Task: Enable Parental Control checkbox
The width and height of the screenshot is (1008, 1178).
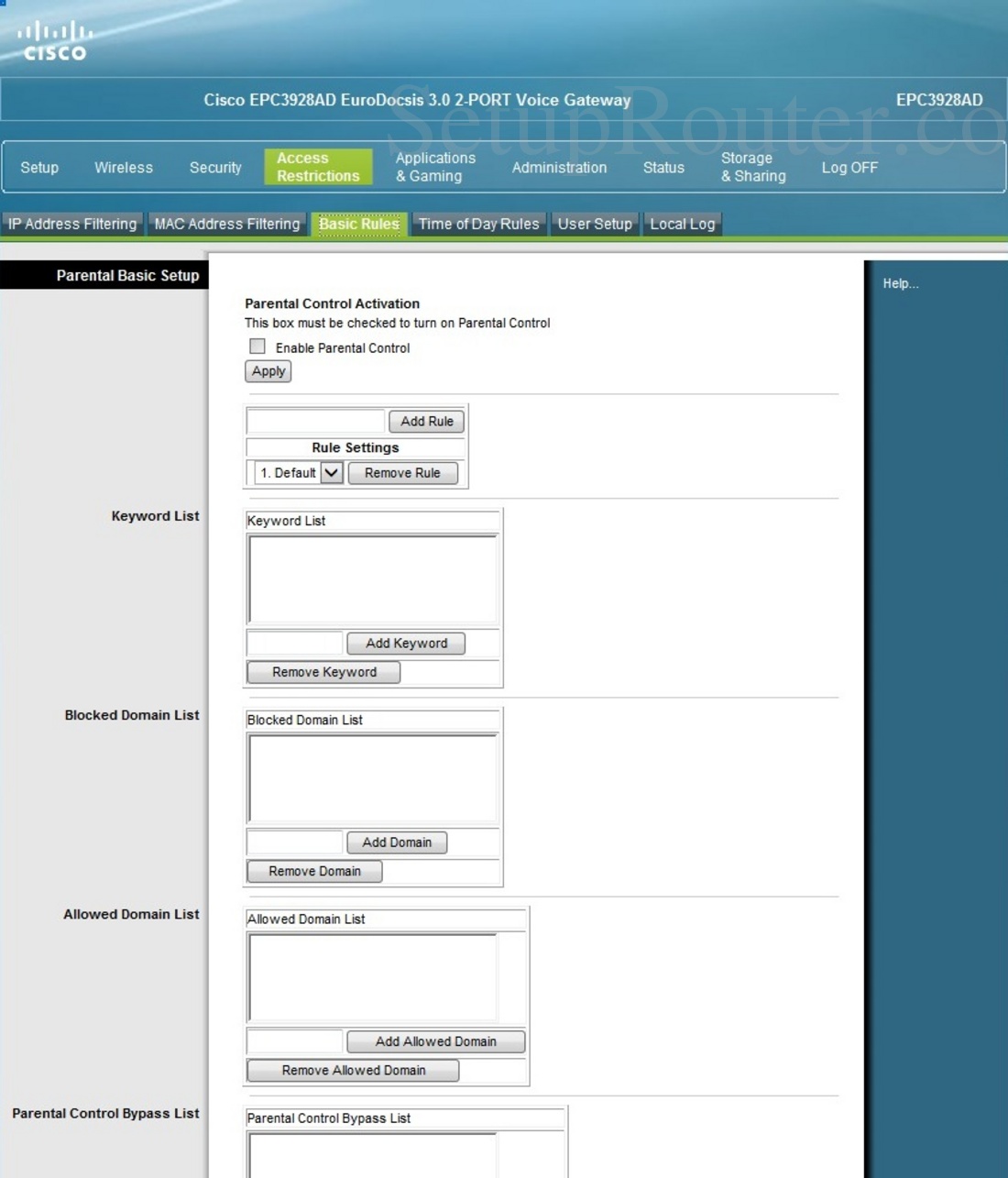Action: 257,347
